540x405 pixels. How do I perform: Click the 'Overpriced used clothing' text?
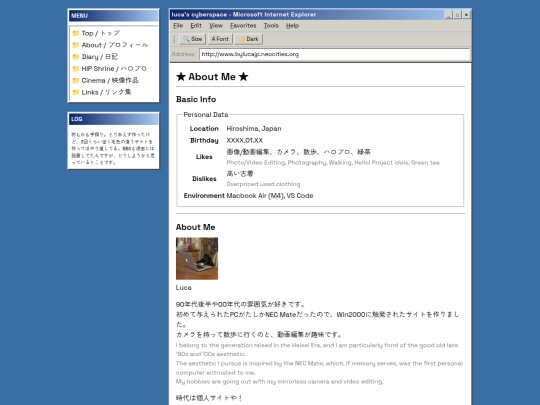click(263, 184)
